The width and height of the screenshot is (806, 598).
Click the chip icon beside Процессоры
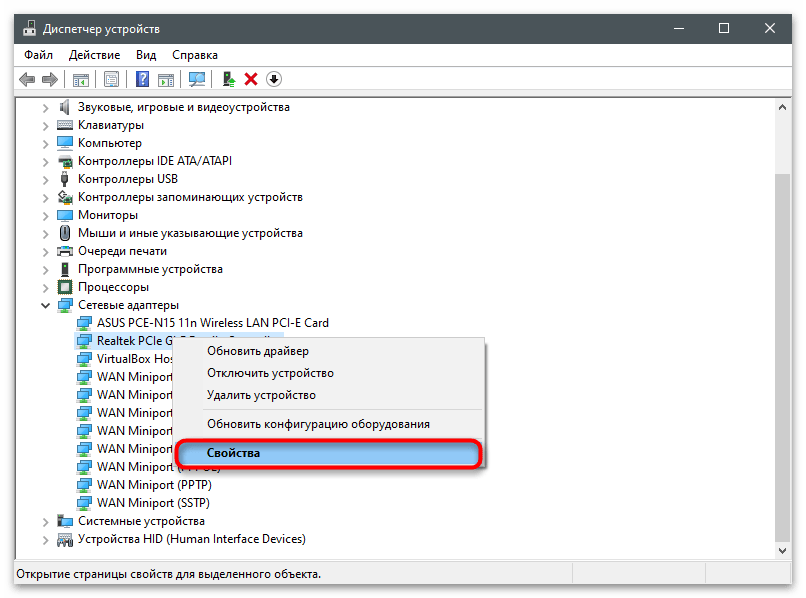click(65, 287)
